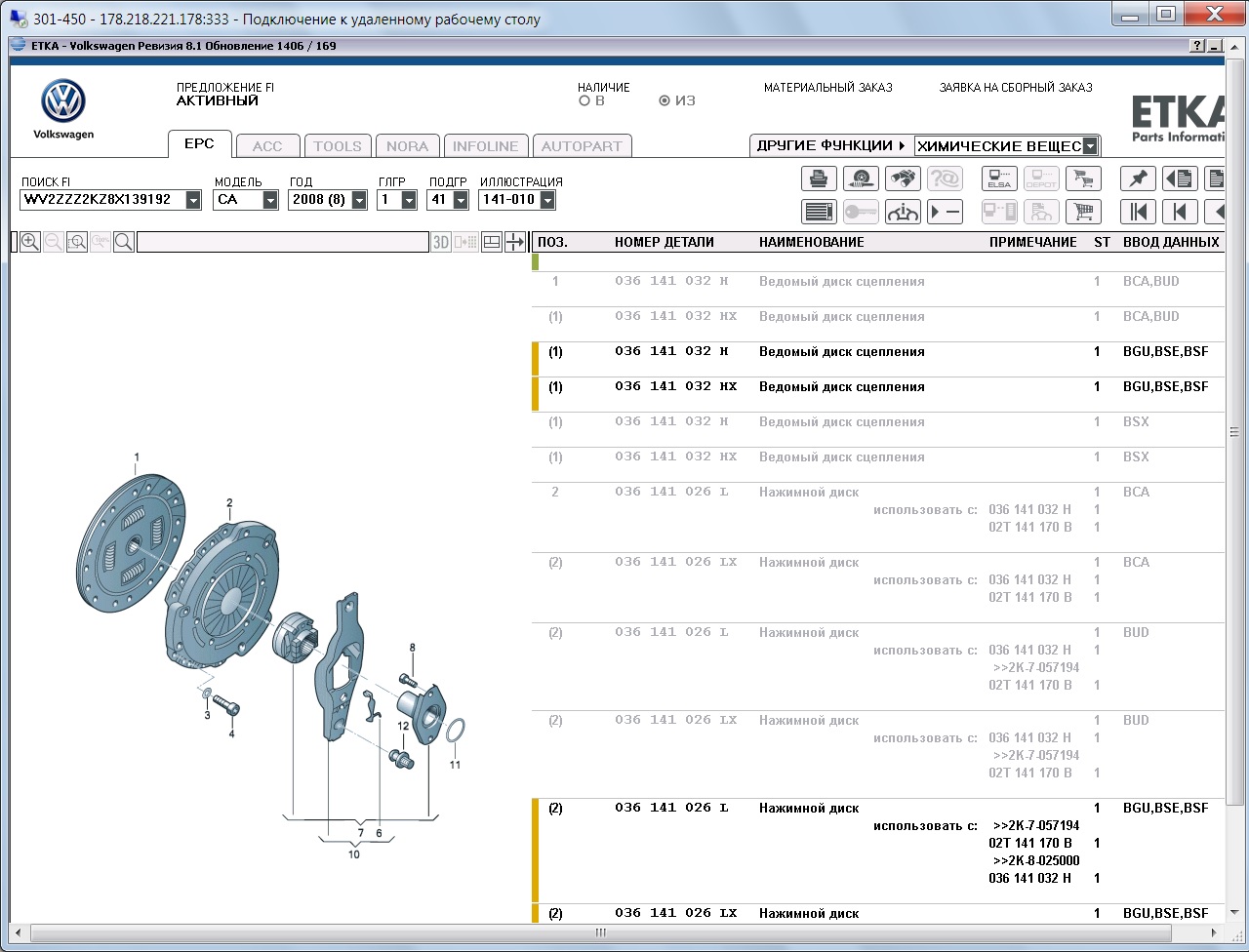1249x952 pixels.
Task: Open the ПОИСК FI VIN dropdown
Action: pos(193,200)
